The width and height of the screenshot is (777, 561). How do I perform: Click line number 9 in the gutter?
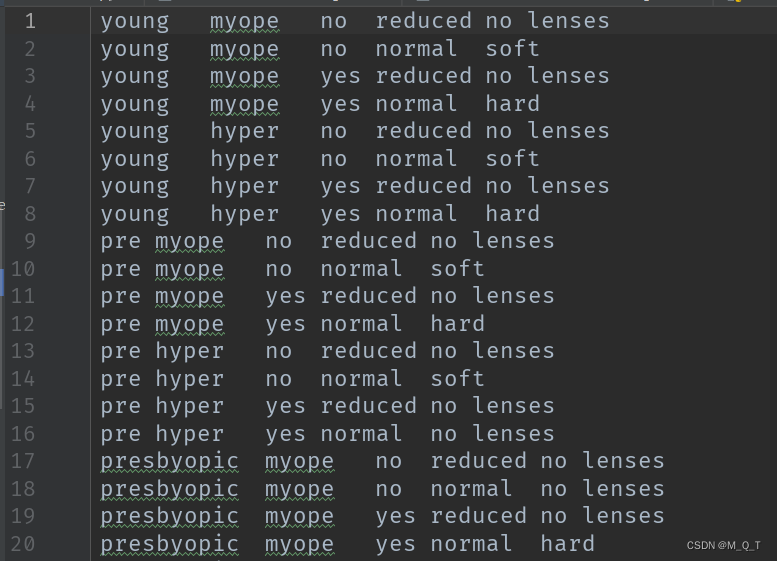tap(29, 241)
